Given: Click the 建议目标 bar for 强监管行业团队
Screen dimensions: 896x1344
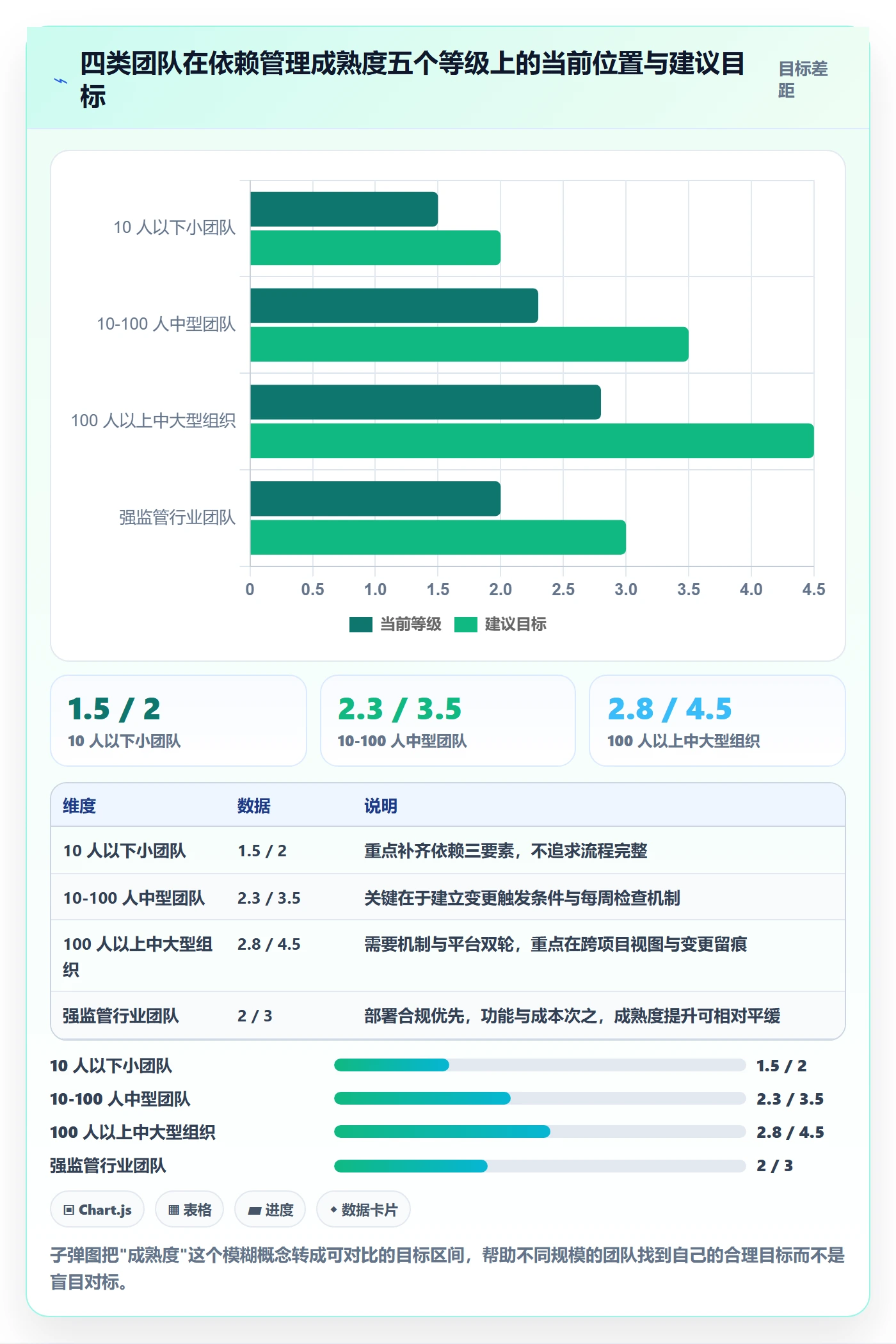Looking at the screenshot, I should [x=438, y=538].
